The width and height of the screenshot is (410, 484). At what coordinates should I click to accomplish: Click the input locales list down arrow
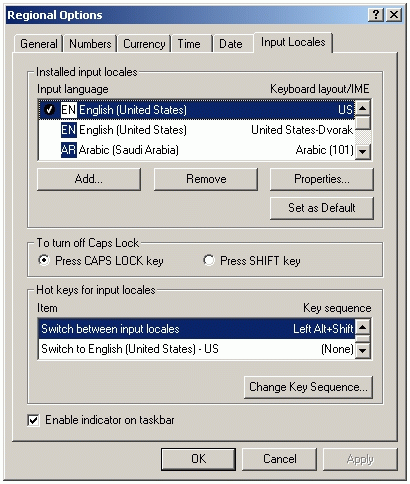[363, 152]
